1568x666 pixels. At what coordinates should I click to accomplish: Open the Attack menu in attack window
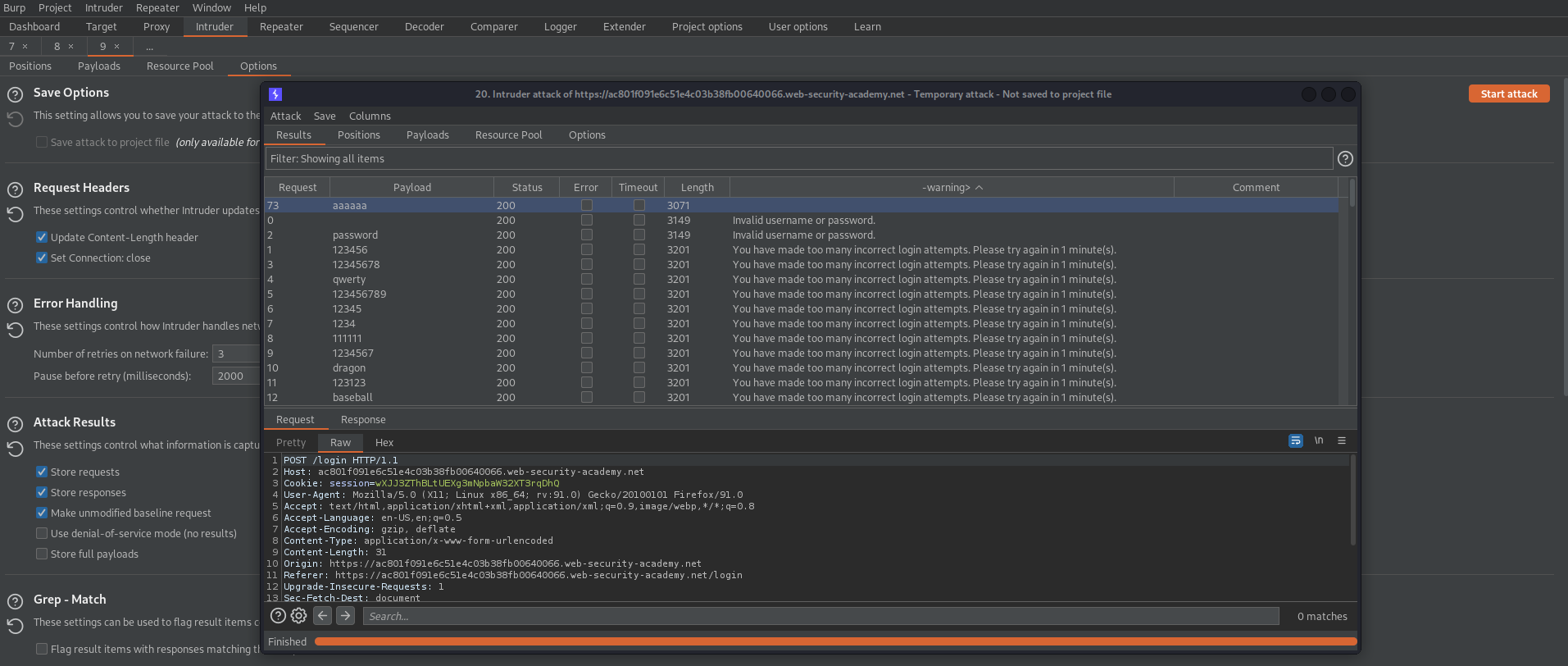[285, 116]
